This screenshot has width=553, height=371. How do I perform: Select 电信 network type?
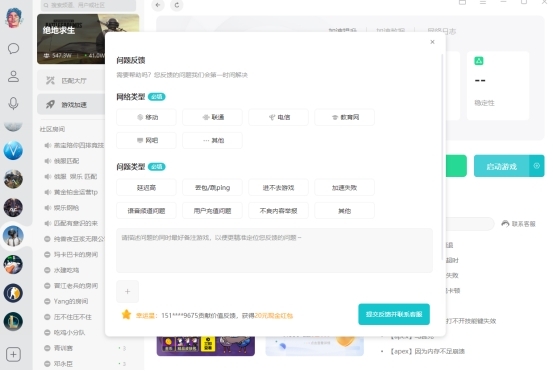[278, 117]
